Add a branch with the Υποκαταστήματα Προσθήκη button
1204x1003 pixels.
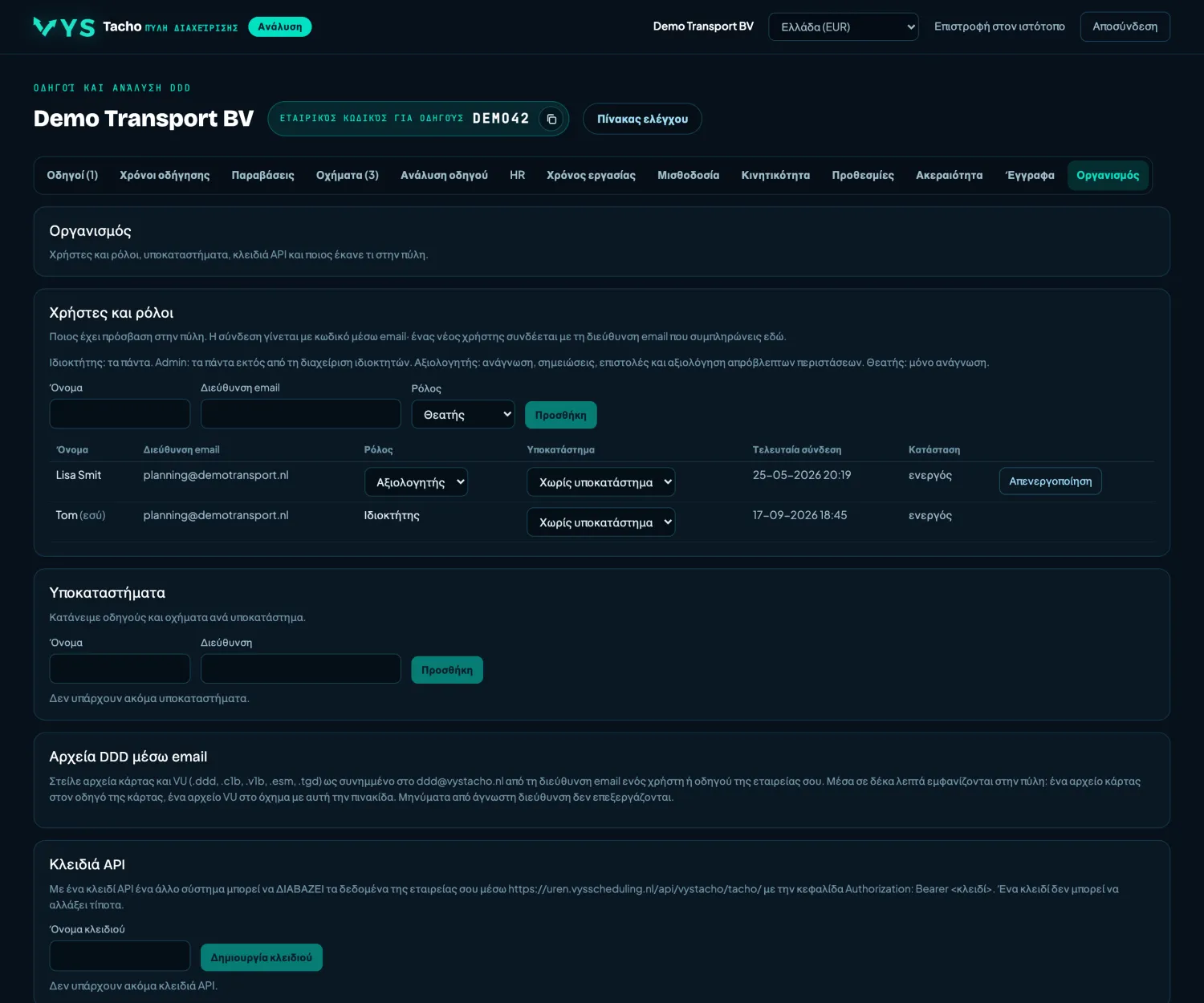point(447,670)
